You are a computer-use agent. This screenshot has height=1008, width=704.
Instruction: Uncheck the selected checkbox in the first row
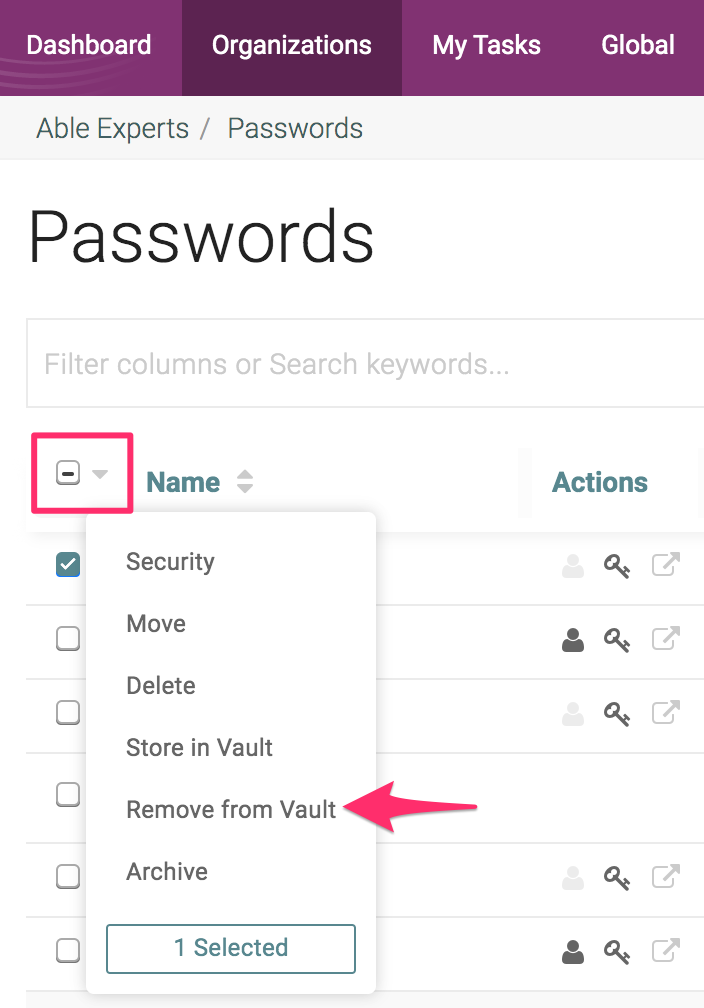pyautogui.click(x=67, y=565)
